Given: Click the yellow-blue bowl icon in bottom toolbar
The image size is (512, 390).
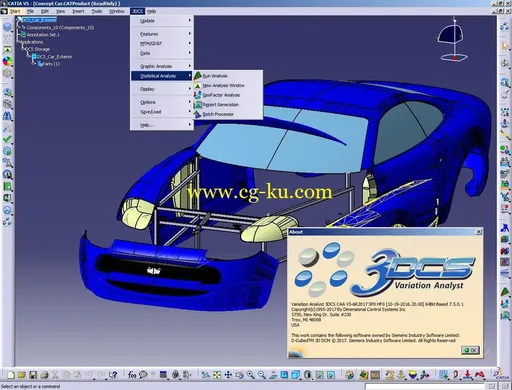Looking at the screenshot, I should (x=413, y=375).
